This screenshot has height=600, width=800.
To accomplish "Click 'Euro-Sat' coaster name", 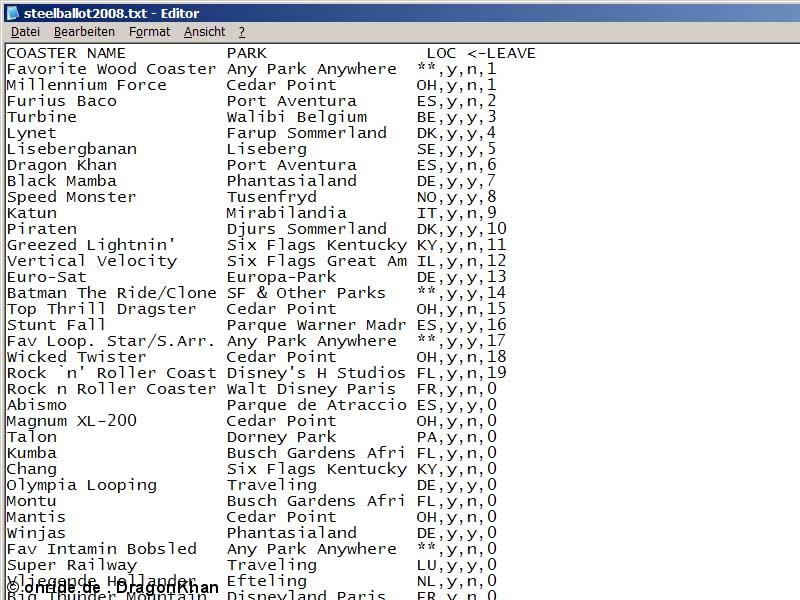I will click(46, 277).
